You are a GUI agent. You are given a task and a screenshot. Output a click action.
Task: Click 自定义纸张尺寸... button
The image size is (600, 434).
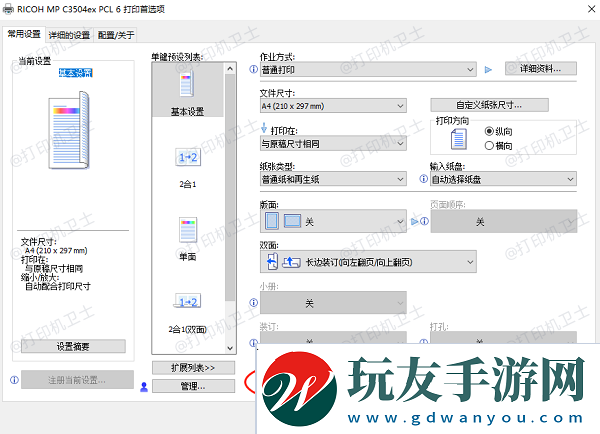pos(489,105)
